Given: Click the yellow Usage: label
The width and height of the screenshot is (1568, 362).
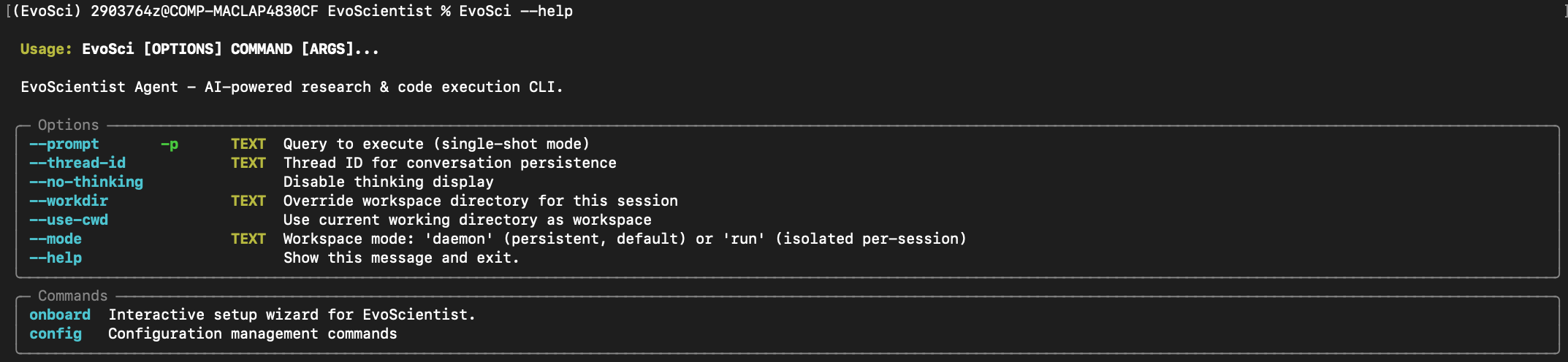Looking at the screenshot, I should click(x=46, y=49).
